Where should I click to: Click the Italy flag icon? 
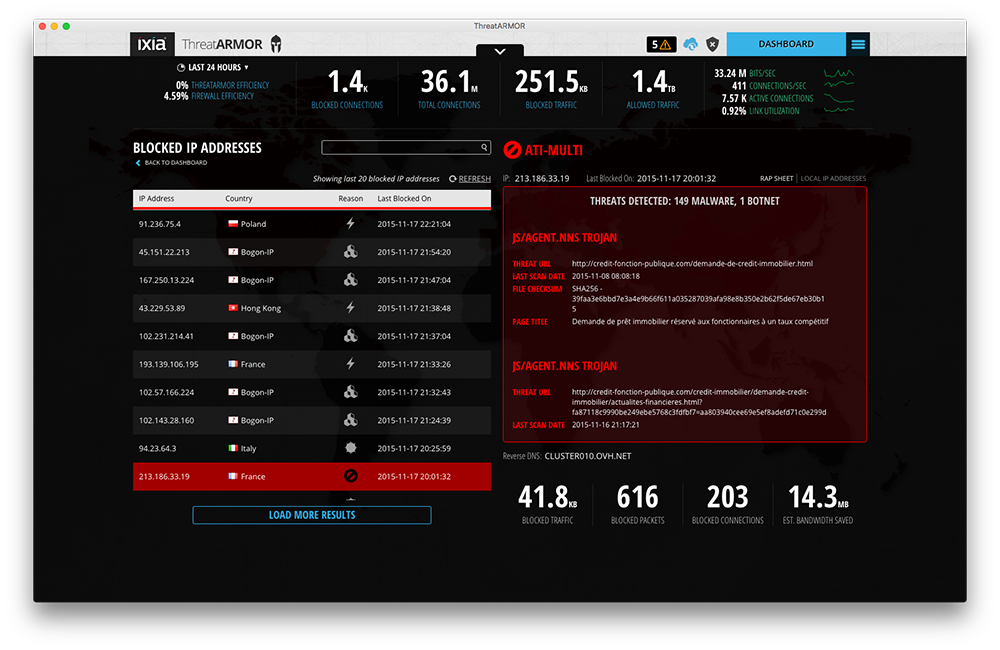coord(233,448)
